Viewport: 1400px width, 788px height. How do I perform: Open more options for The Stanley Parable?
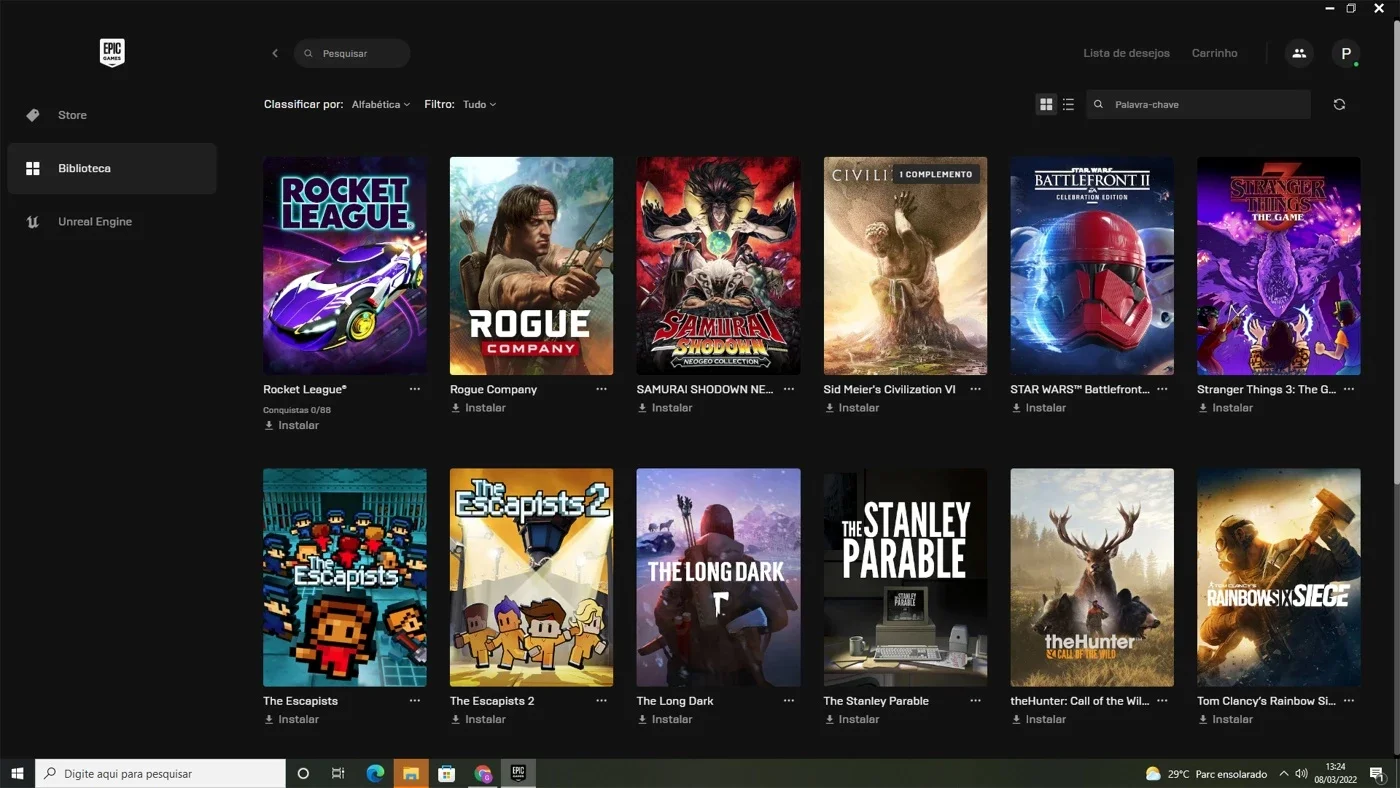975,701
